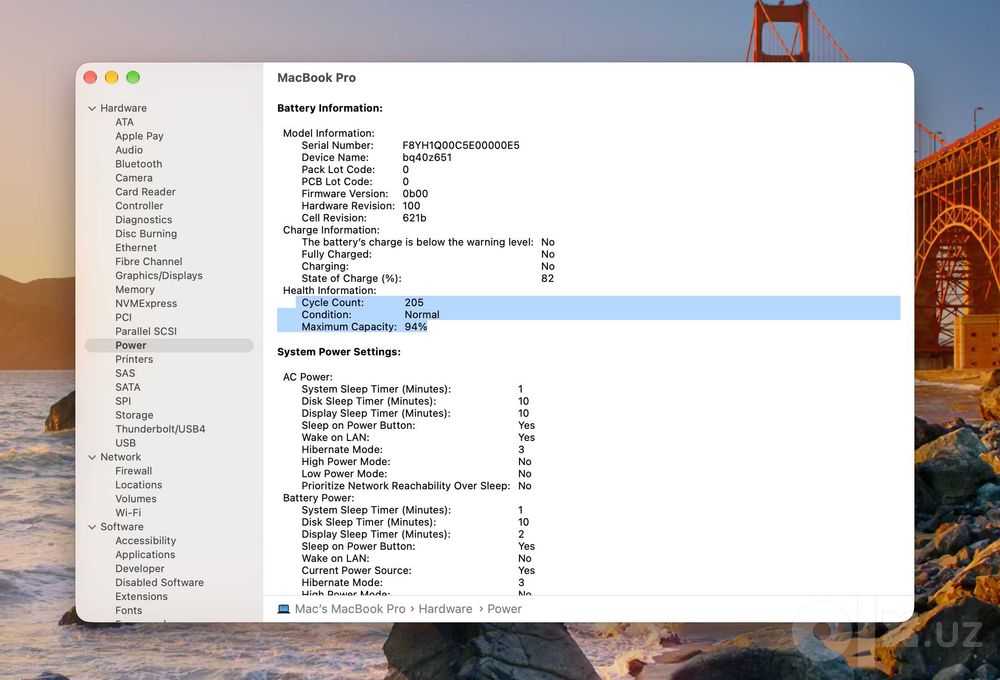Click State of Charge value 82
The width and height of the screenshot is (1000, 680).
click(x=547, y=279)
